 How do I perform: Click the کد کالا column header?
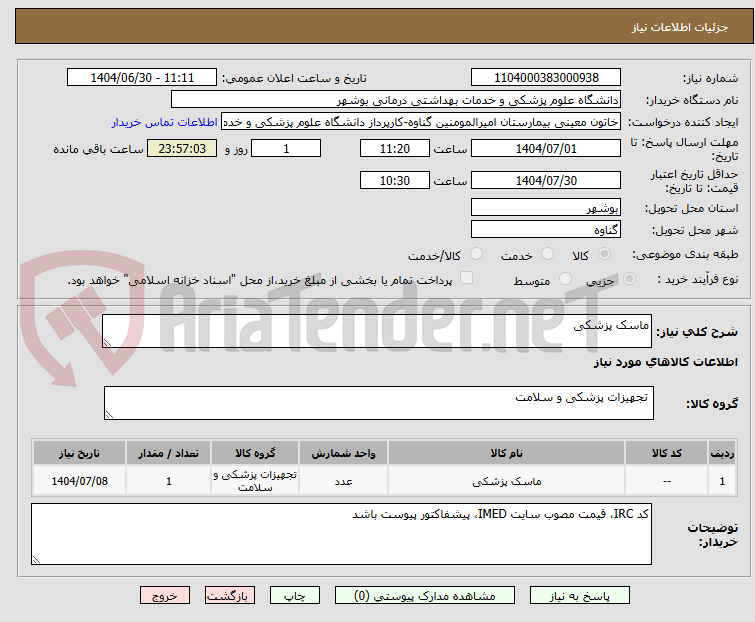(666, 453)
